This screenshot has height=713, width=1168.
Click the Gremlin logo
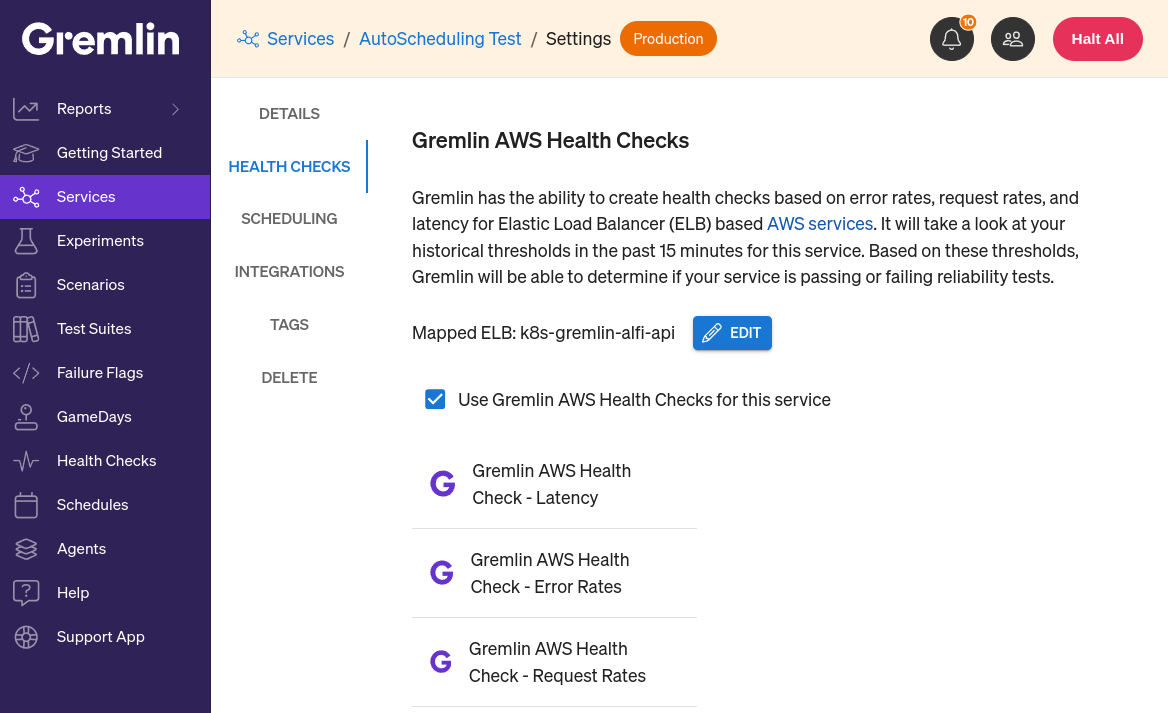(x=101, y=39)
